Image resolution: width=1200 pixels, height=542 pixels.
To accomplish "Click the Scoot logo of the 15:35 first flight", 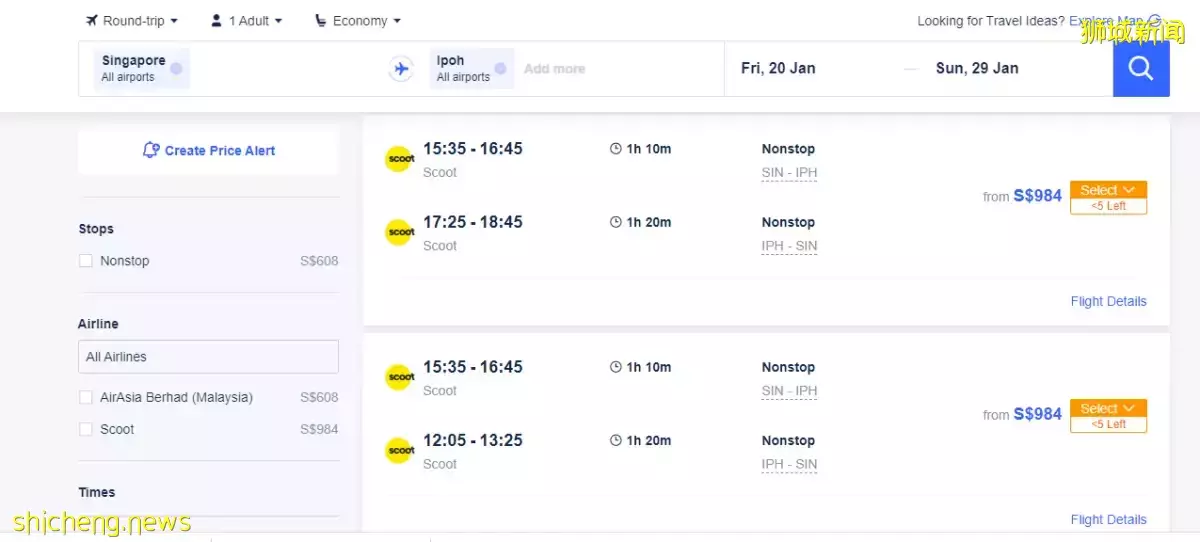I will (x=399, y=159).
